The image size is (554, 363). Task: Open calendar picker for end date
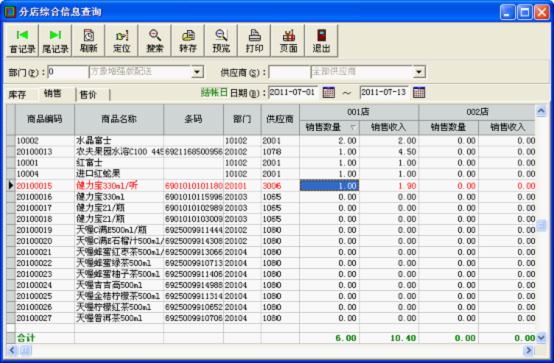pos(419,93)
